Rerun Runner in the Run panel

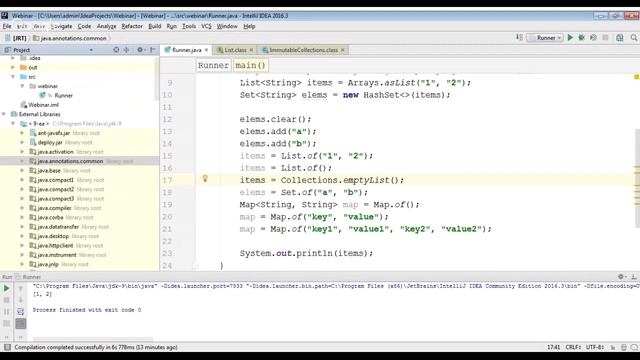click(x=7, y=289)
